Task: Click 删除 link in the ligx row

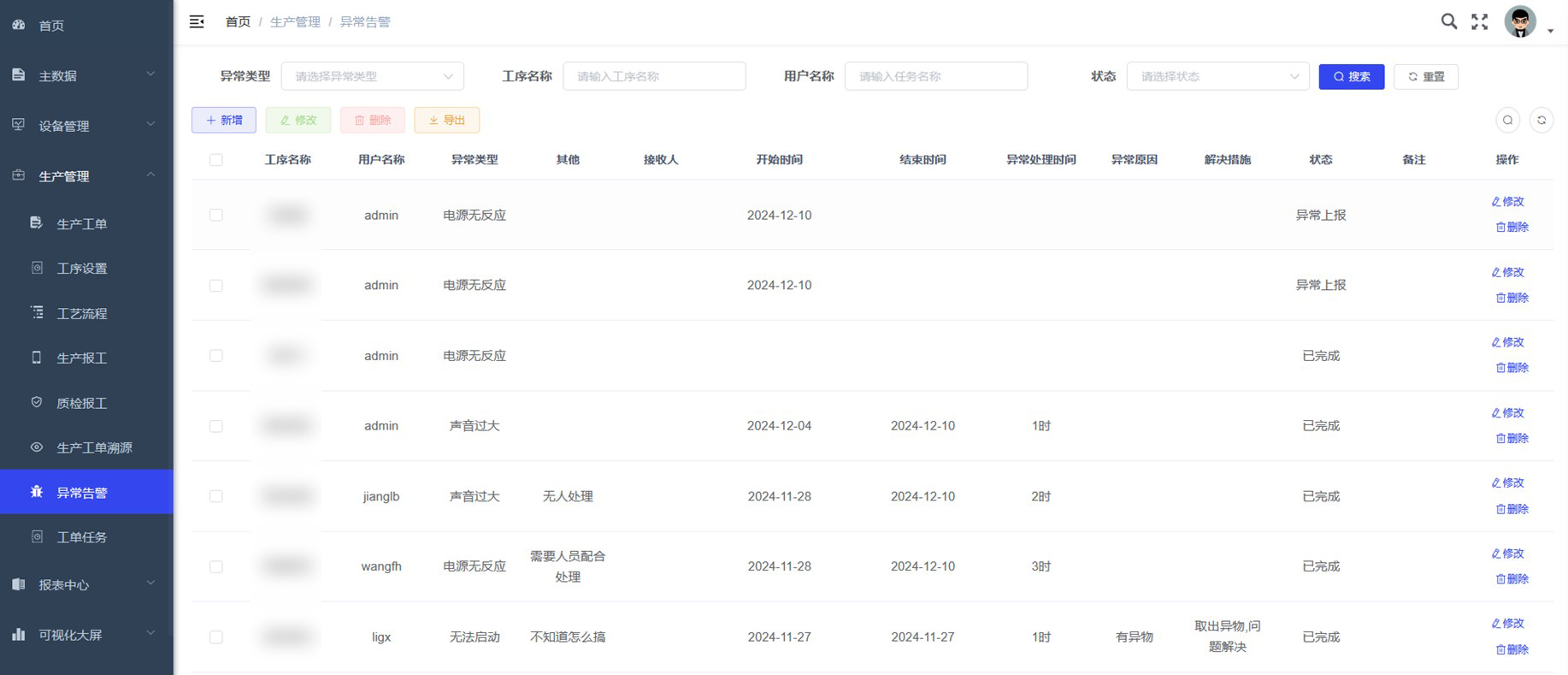Action: [x=1512, y=649]
